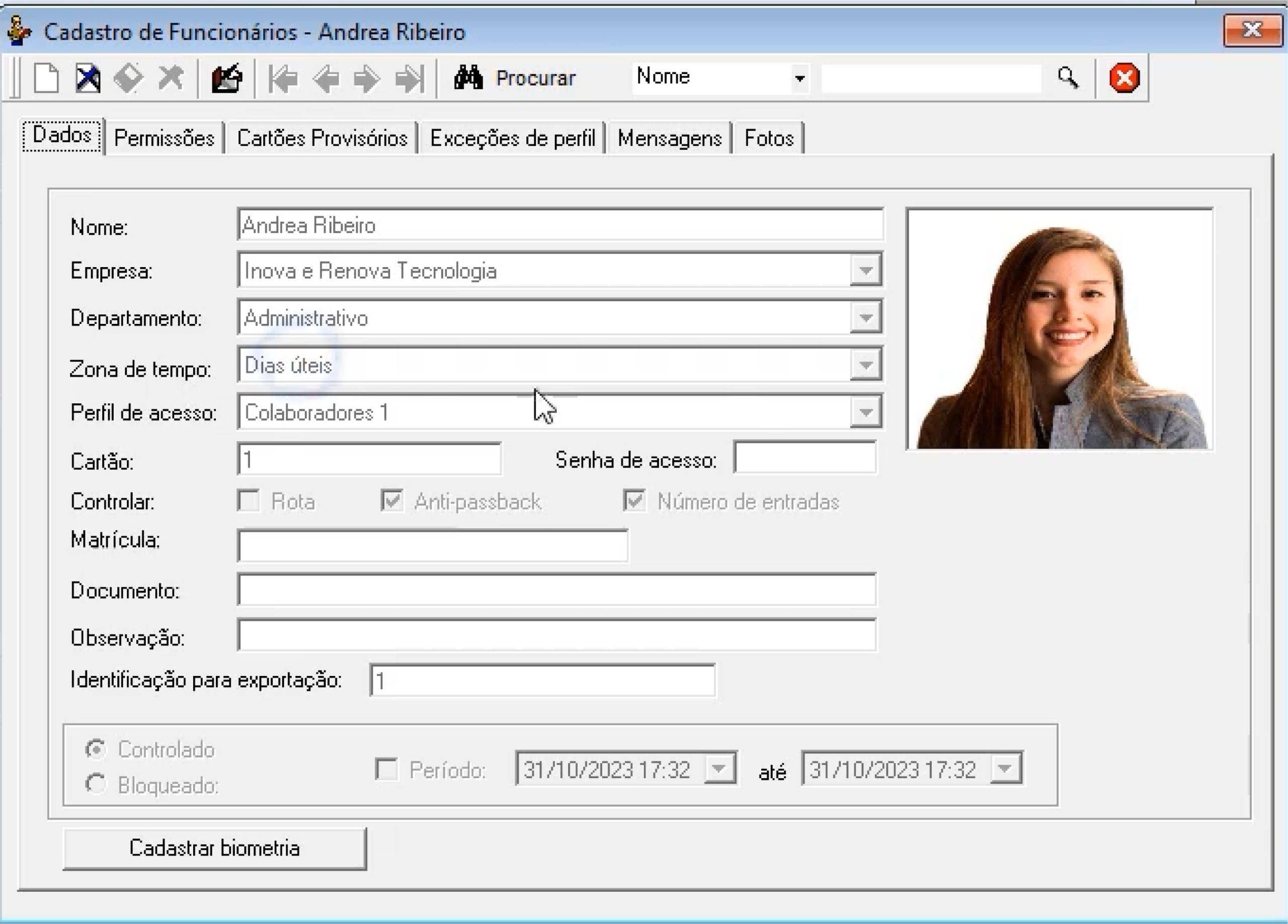Click the Cadastrar biometria button
Viewport: 1288px width, 924px height.
pos(215,848)
